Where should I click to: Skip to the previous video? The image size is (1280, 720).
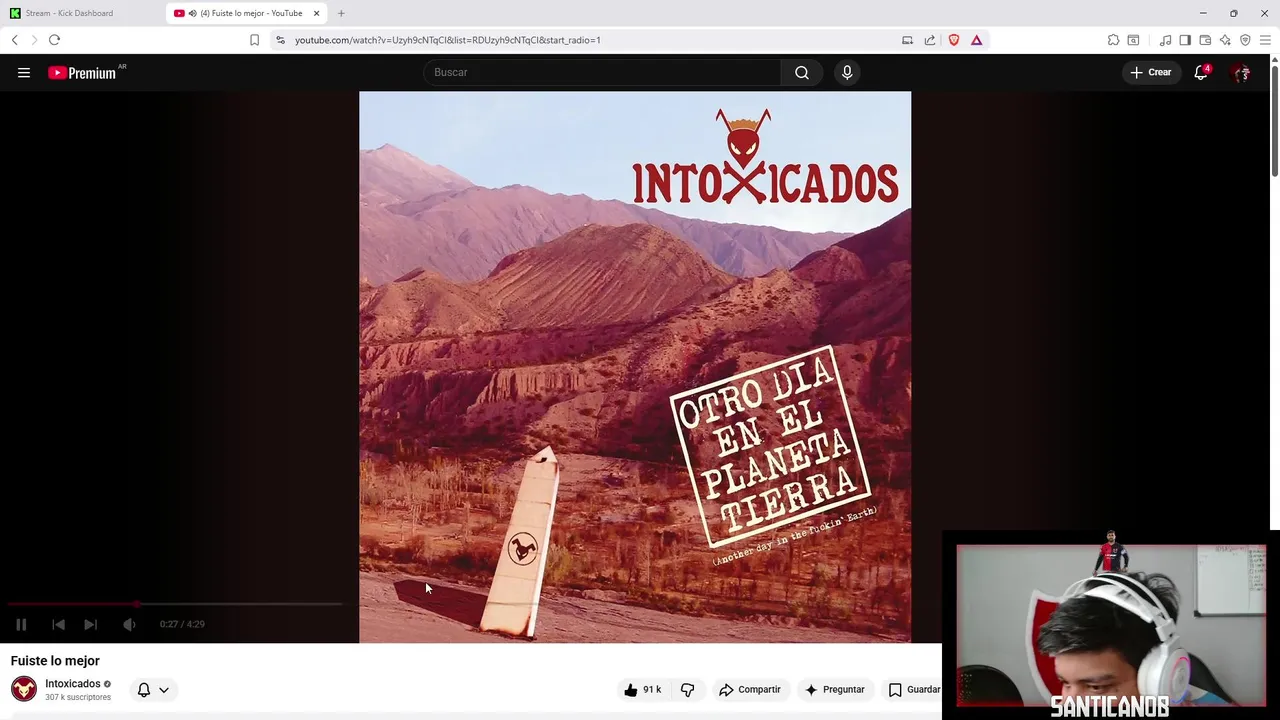(x=58, y=624)
